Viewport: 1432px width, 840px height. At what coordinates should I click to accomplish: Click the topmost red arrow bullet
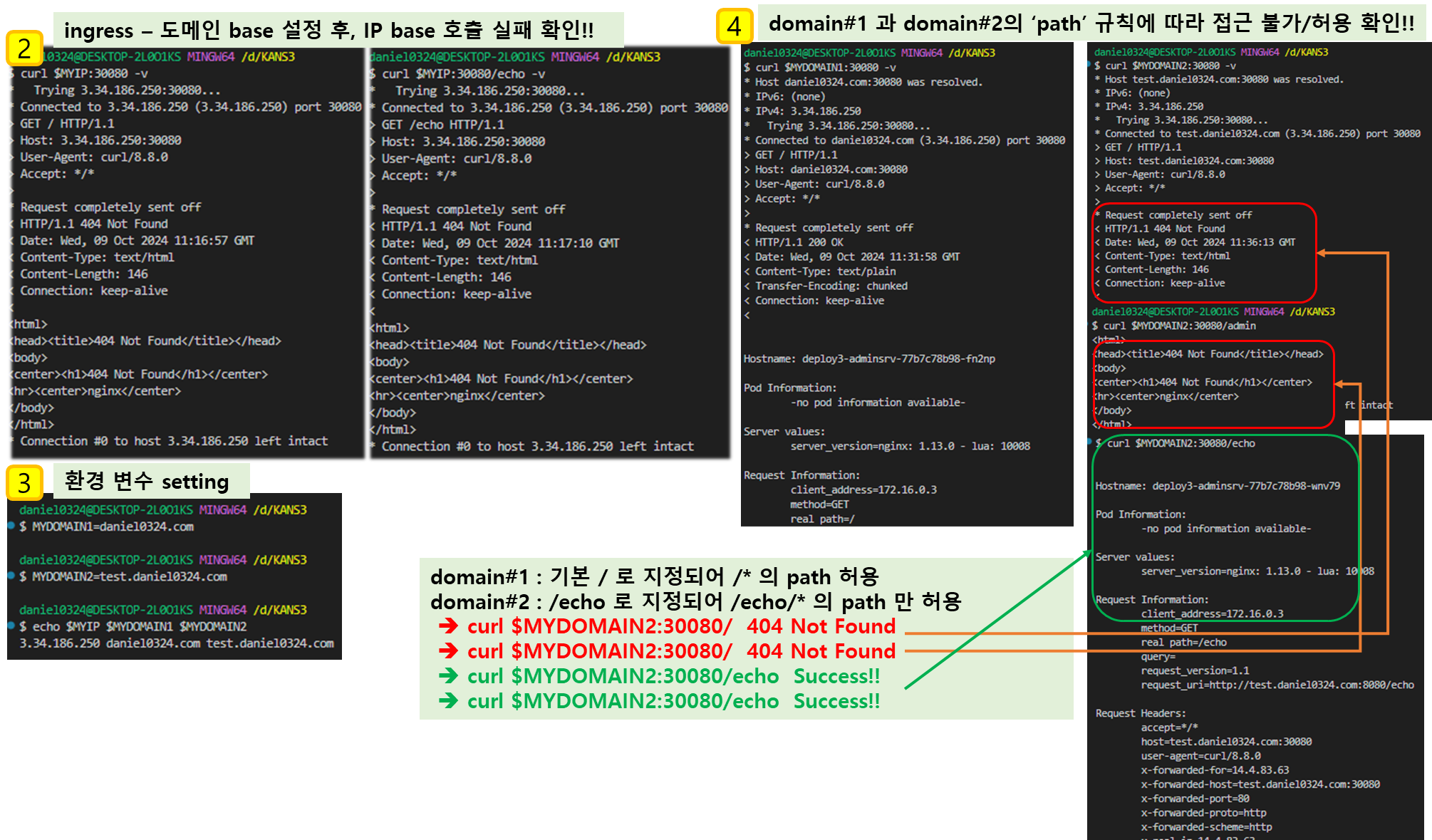click(x=448, y=626)
